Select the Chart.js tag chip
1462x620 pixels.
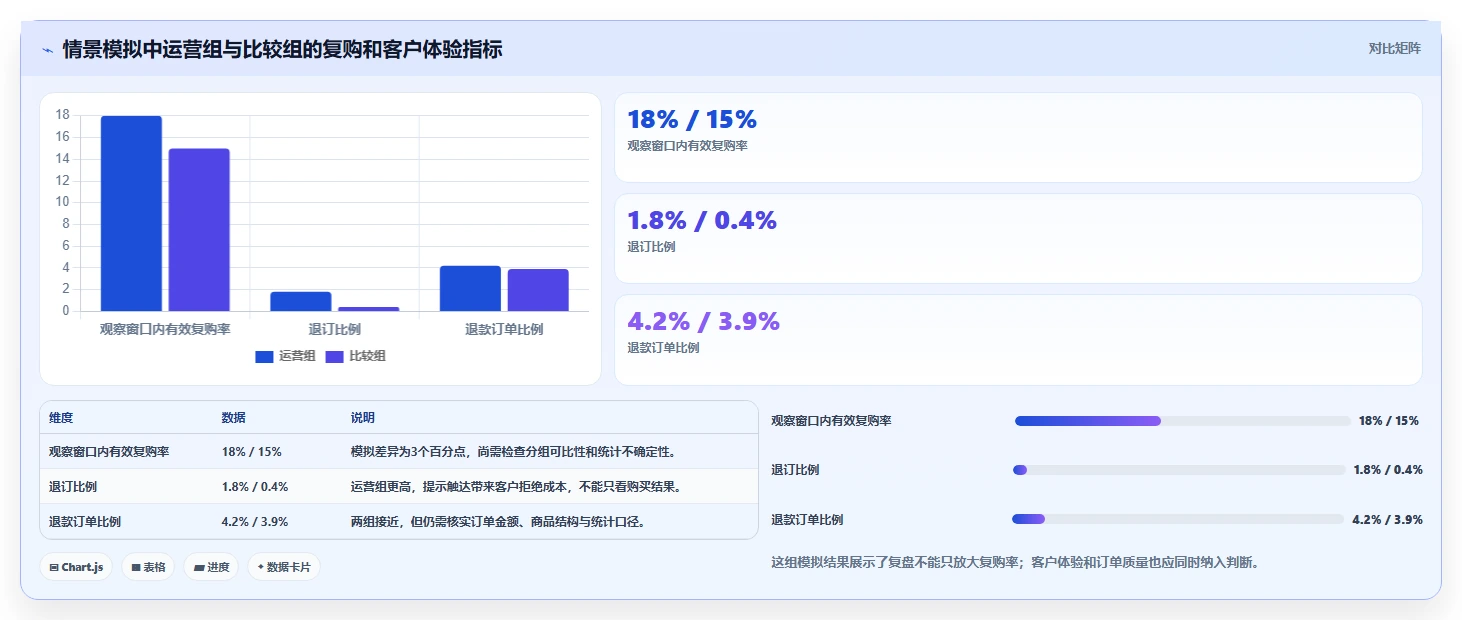tap(77, 567)
